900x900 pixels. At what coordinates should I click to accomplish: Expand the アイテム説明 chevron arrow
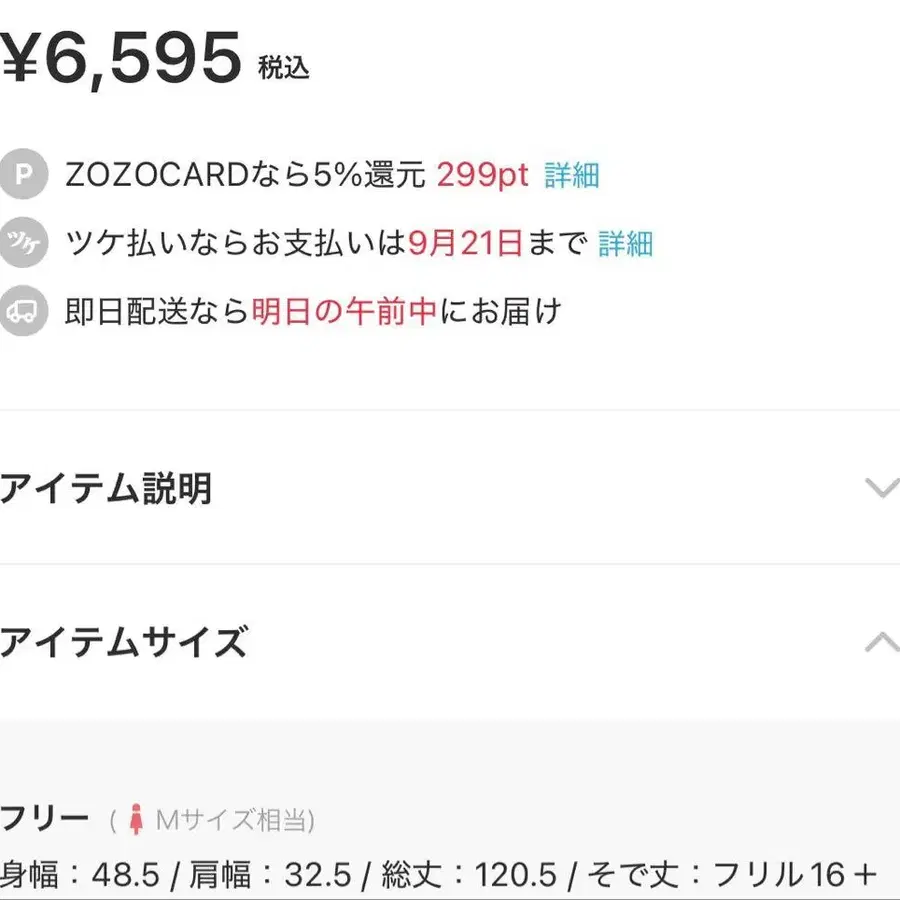(883, 487)
